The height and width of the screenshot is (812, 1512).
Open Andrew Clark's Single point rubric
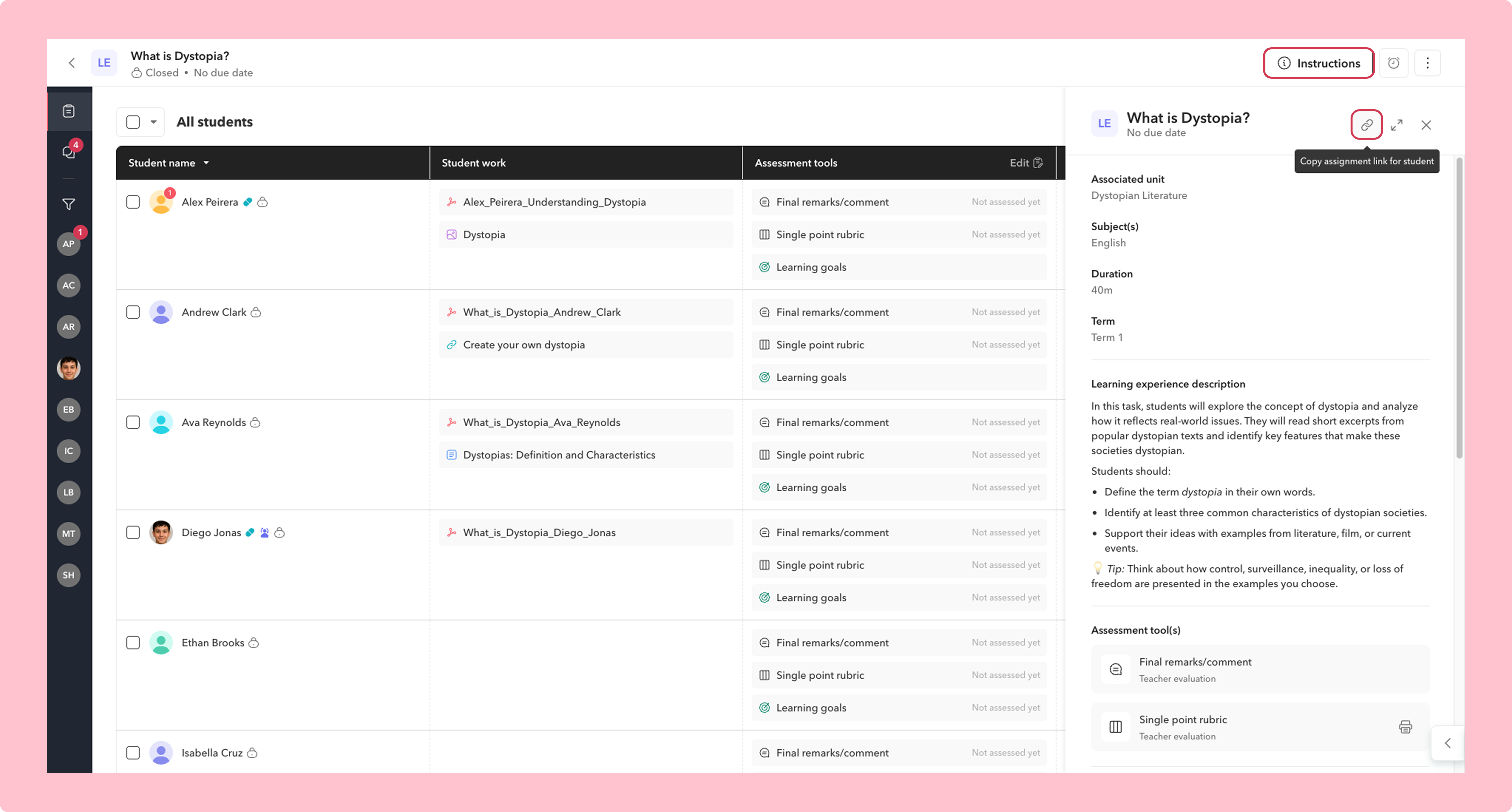(899, 345)
